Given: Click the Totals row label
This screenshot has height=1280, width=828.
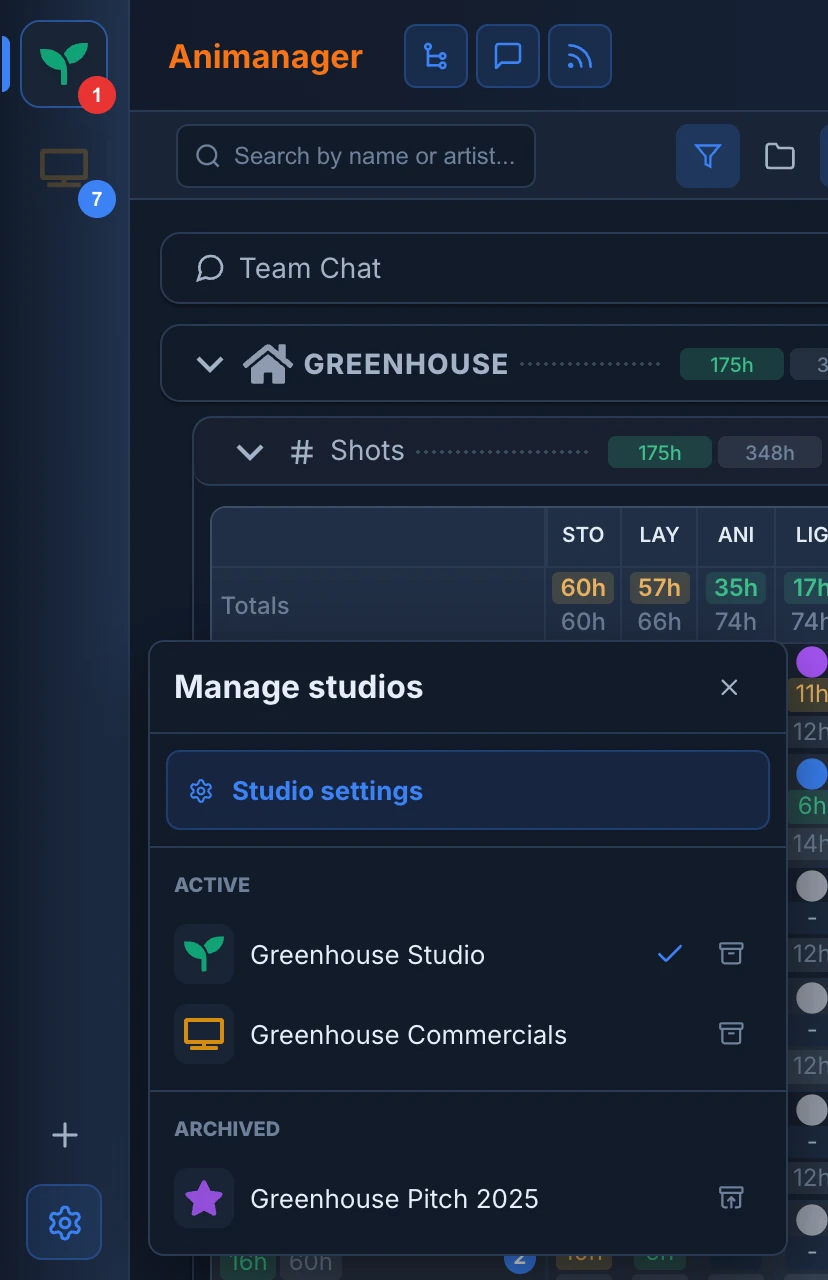Looking at the screenshot, I should [255, 606].
